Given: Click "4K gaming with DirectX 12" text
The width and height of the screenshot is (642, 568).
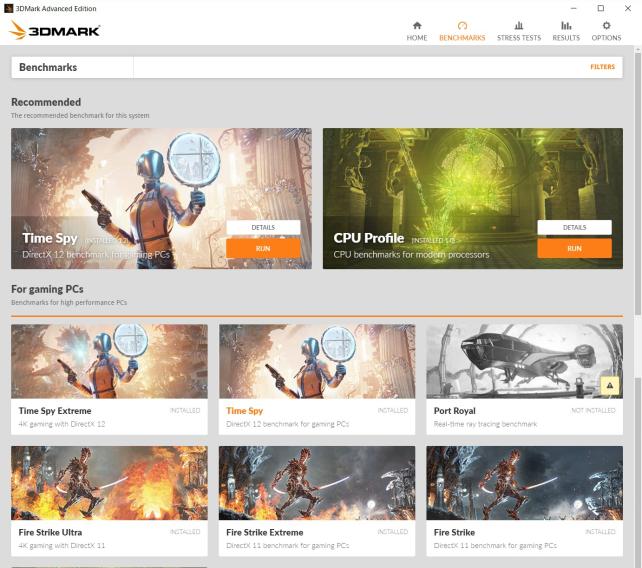Looking at the screenshot, I should (x=62, y=424).
